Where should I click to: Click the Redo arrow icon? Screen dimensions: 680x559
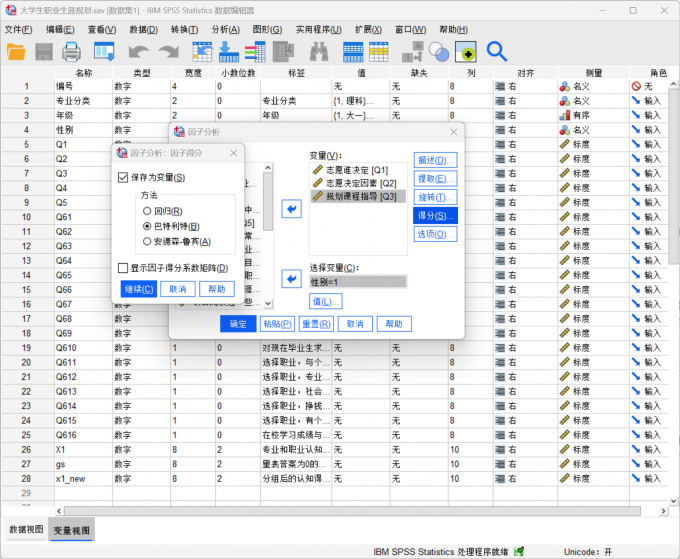tap(169, 52)
